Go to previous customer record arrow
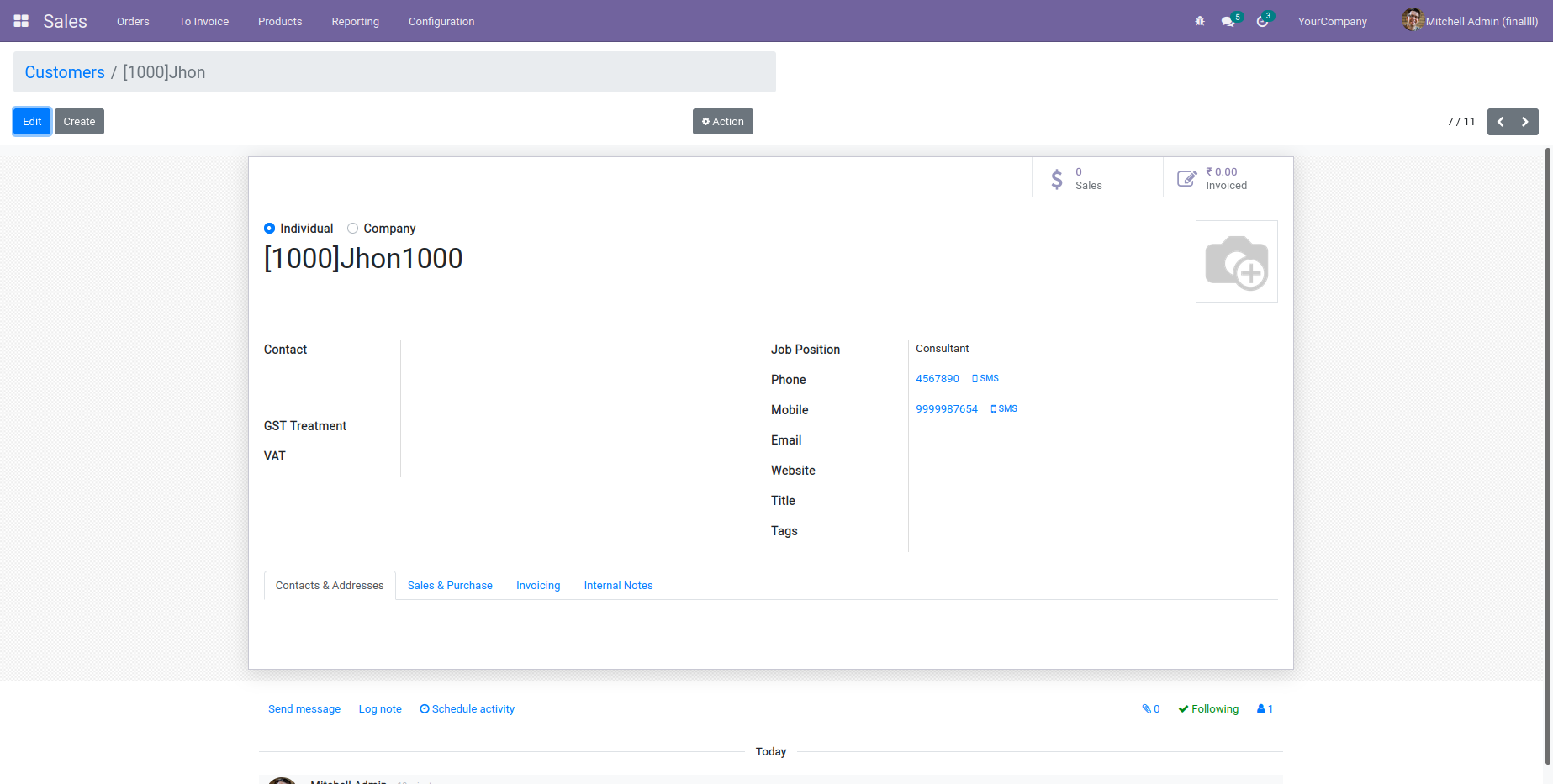The height and width of the screenshot is (784, 1553). coord(1500,122)
